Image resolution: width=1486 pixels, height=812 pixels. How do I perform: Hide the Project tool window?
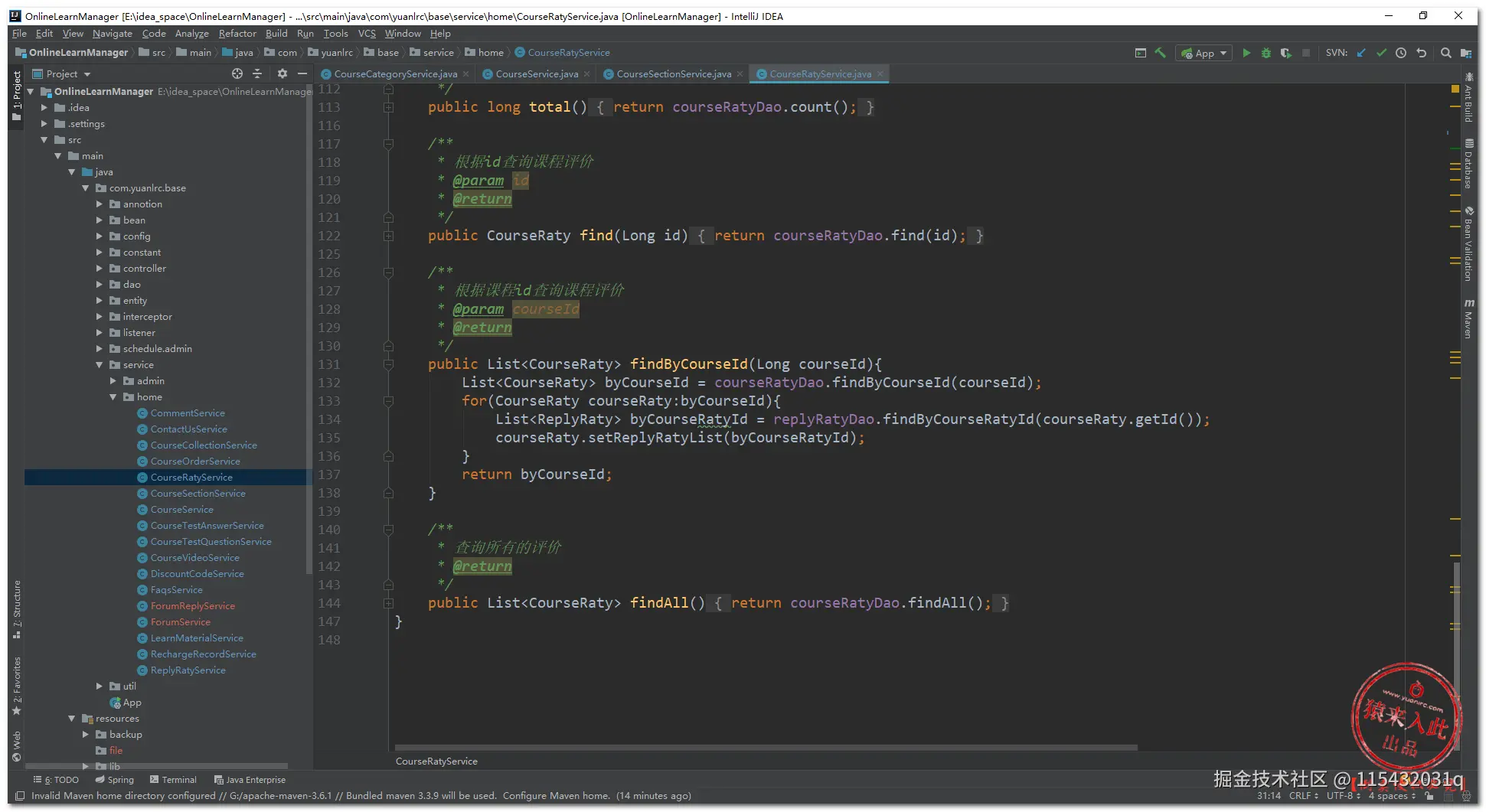pos(302,73)
